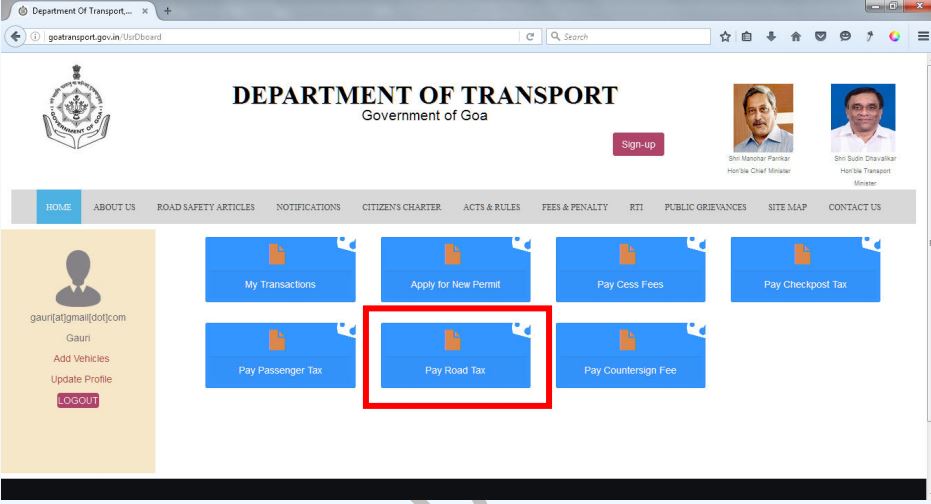The width and height of the screenshot is (931, 504).
Task: Click the Government of Goa emblem logo
Action: click(x=77, y=107)
